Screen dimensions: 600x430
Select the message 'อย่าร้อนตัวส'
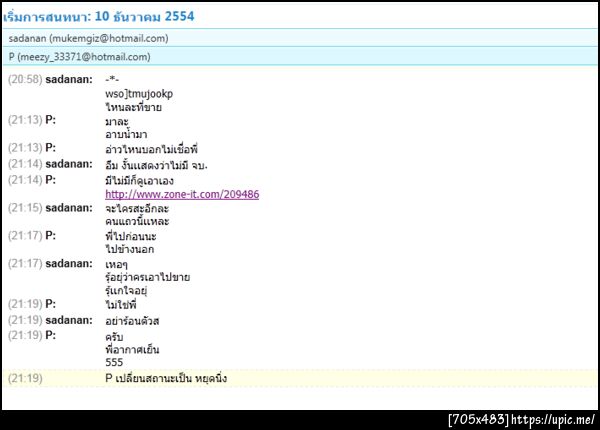[x=132, y=321]
